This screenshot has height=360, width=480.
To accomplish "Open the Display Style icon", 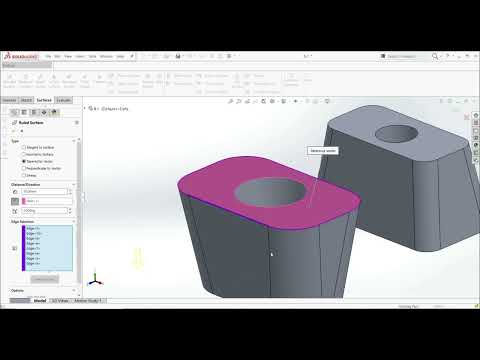I will (283, 101).
